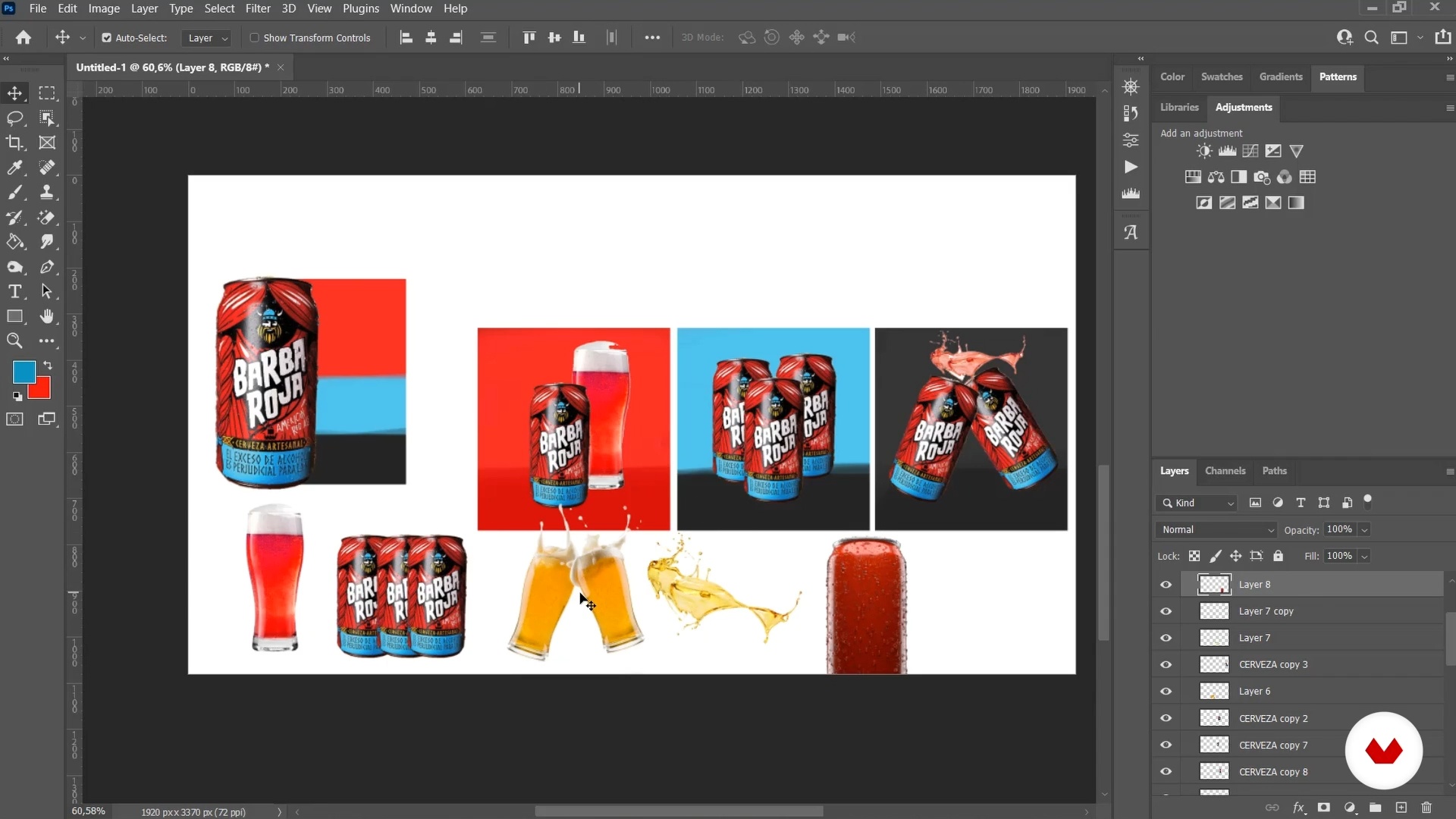
Task: Hide Layer 7 visibility eye
Action: [x=1166, y=638]
